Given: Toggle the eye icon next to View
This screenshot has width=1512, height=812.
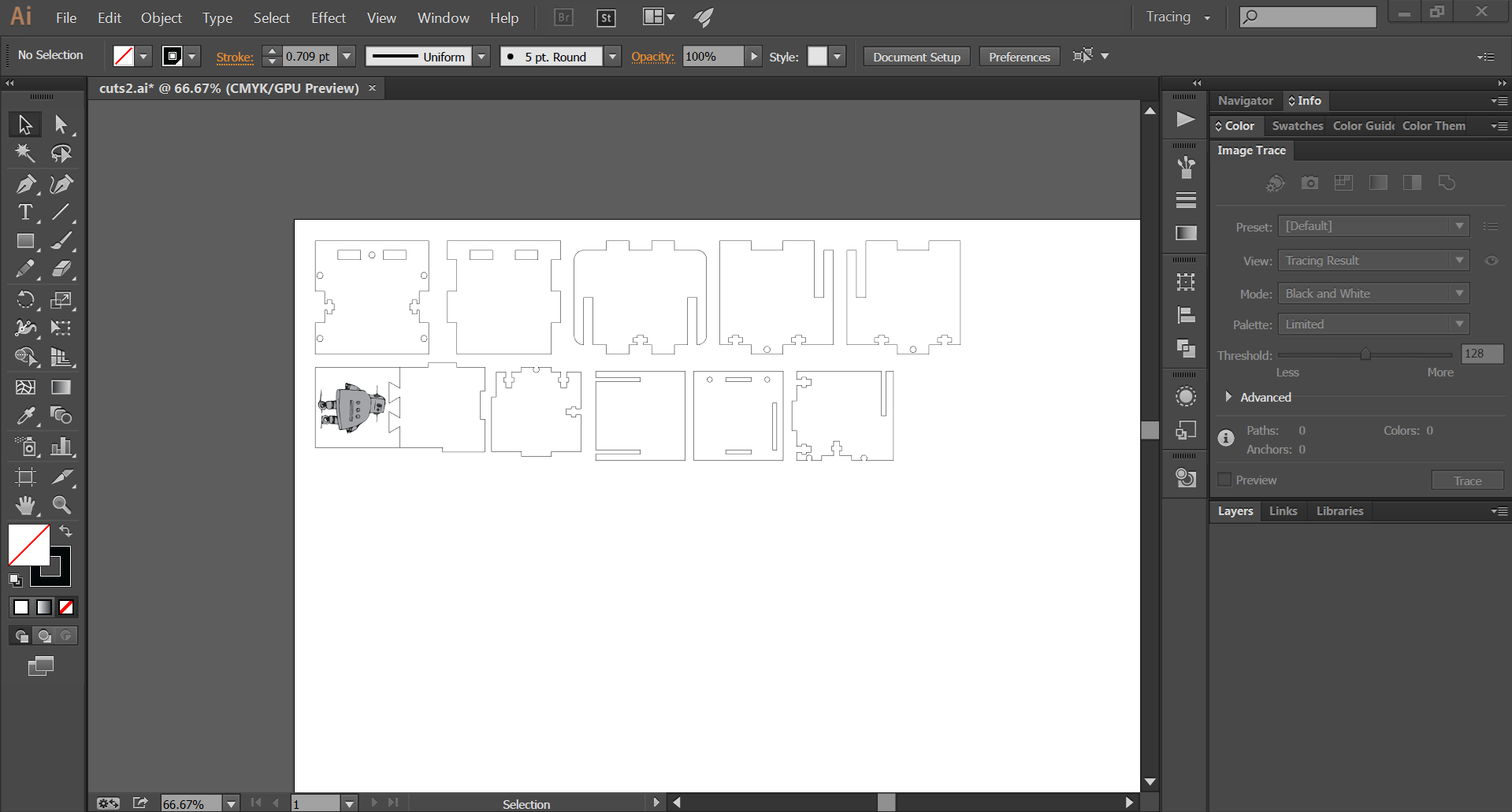Looking at the screenshot, I should (x=1491, y=261).
